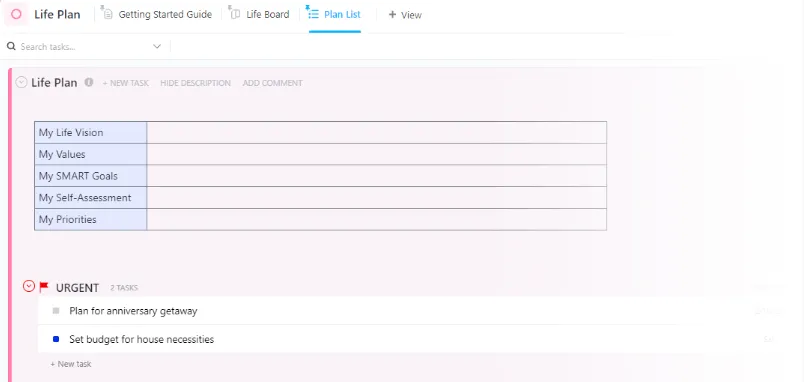804x382 pixels.
Task: Click the plus icon to add View
Action: (392, 15)
